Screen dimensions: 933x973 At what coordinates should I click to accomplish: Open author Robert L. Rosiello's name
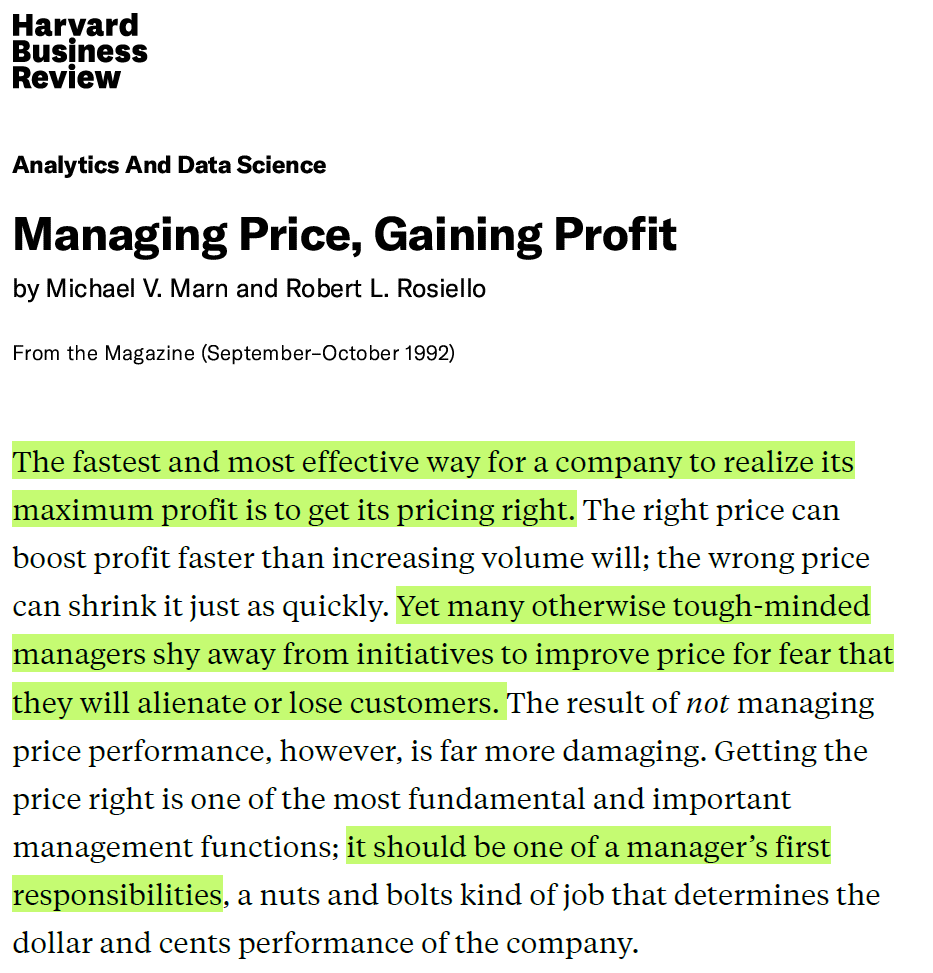tap(386, 289)
